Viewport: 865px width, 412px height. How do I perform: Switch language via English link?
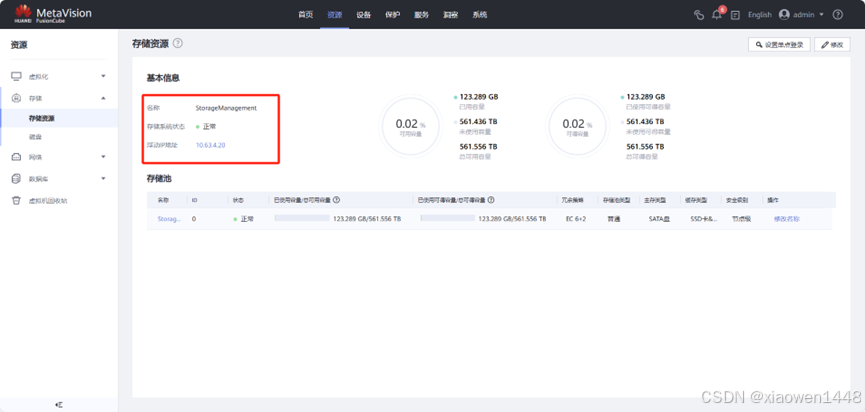pos(760,15)
